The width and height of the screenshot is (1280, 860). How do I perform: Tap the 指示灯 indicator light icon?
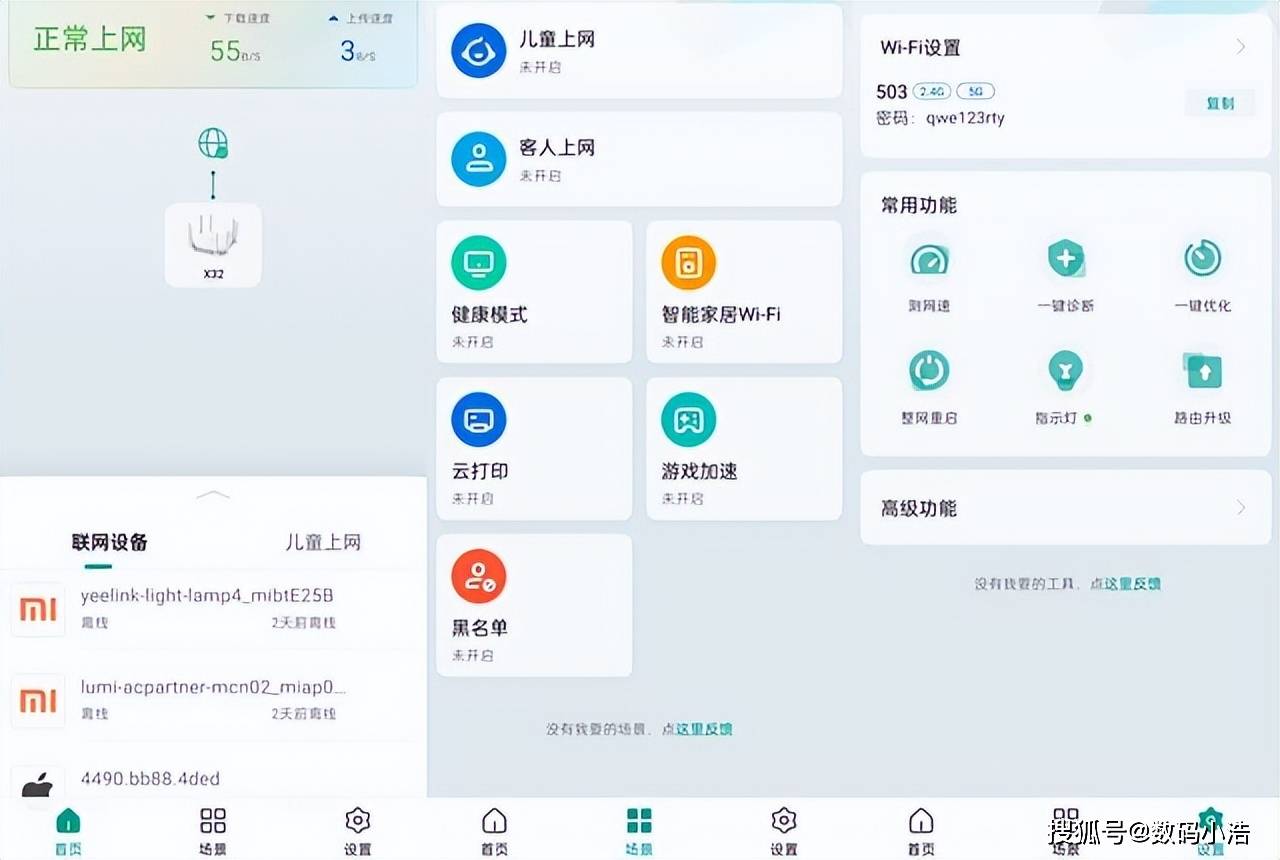[x=1066, y=372]
